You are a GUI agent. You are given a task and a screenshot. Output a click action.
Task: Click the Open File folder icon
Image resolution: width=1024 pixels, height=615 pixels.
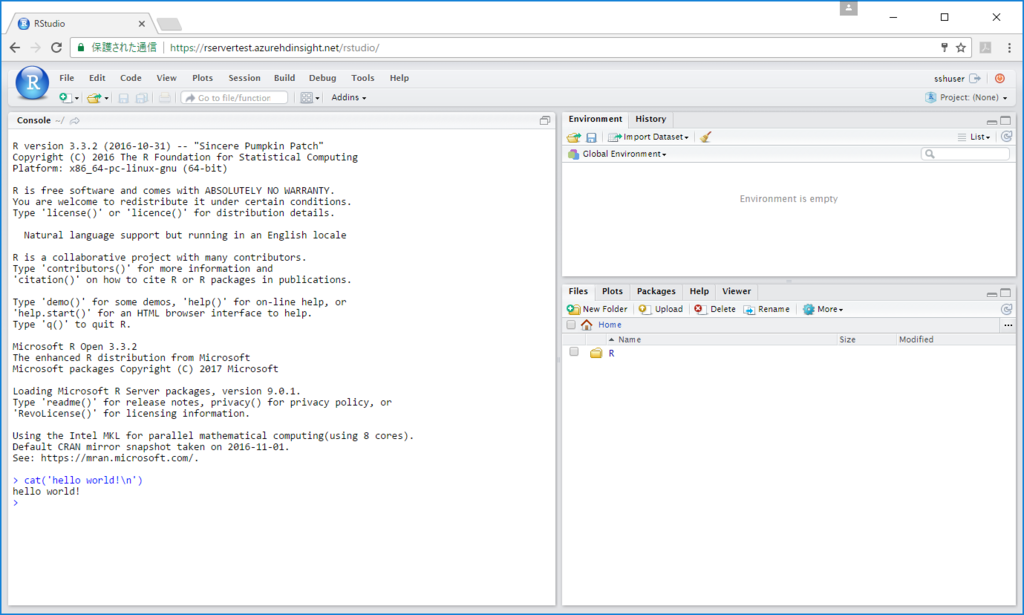coord(94,97)
